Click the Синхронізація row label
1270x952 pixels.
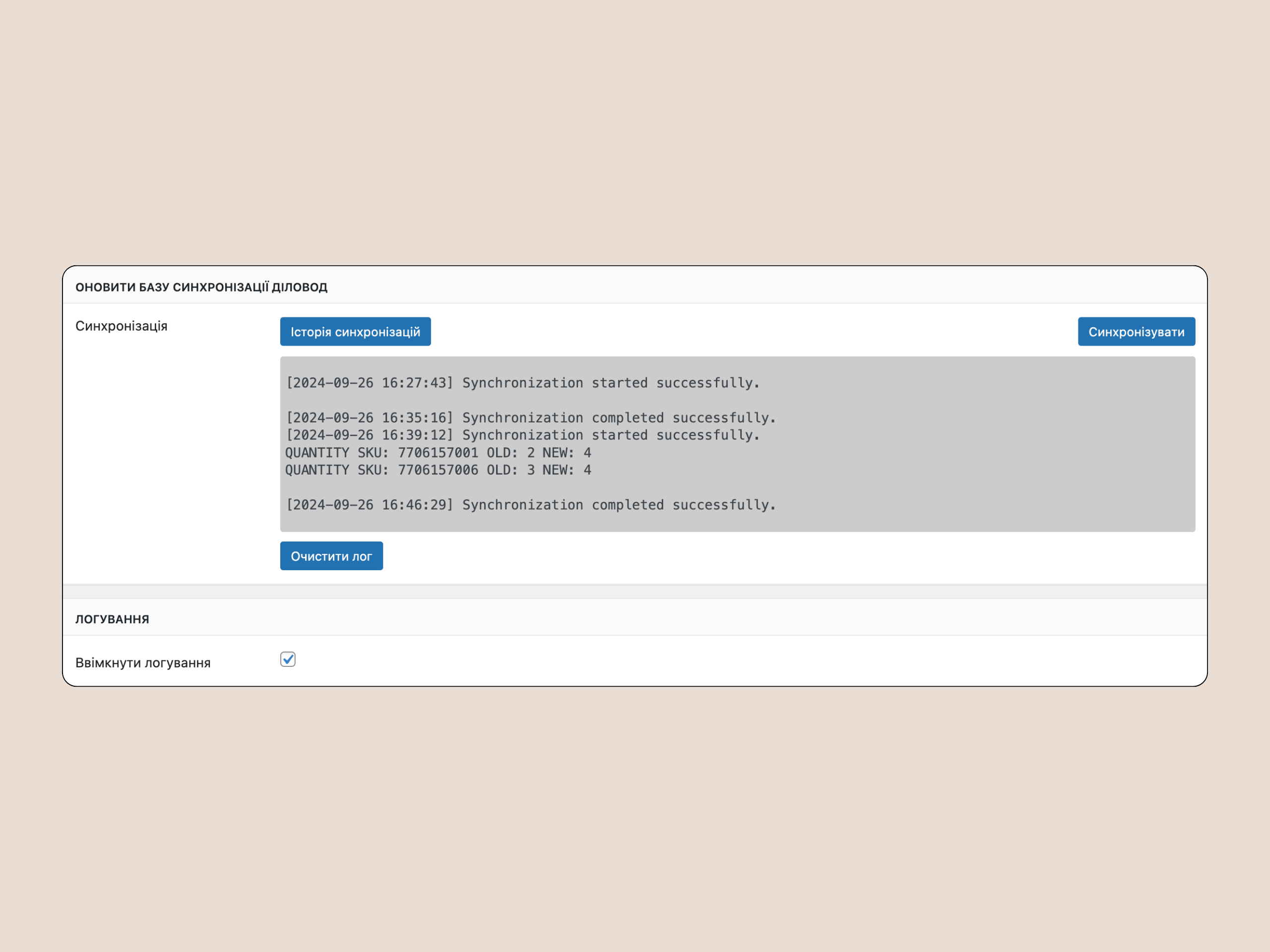121,326
